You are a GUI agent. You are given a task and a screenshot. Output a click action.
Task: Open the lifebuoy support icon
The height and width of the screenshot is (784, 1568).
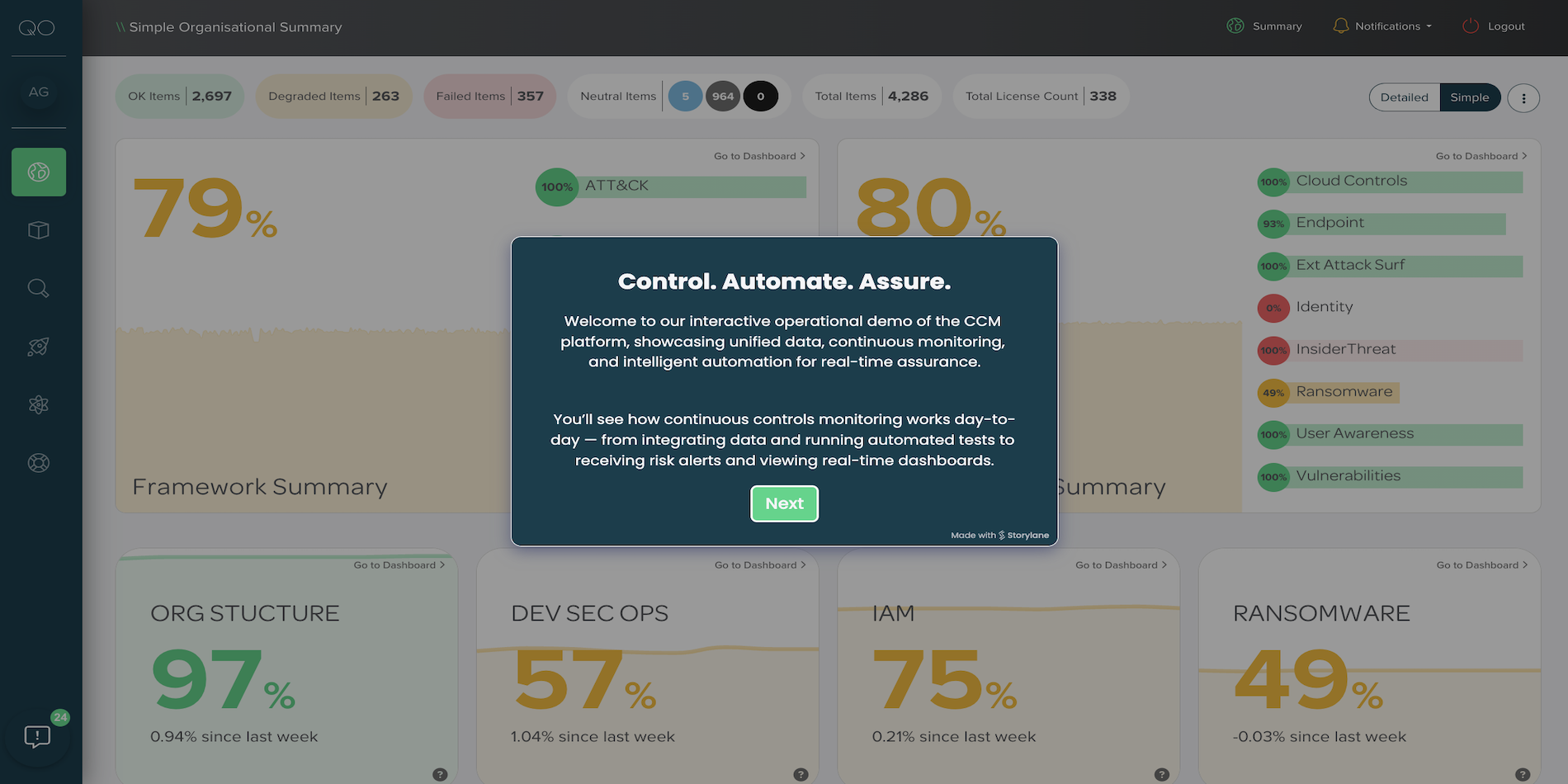(39, 463)
